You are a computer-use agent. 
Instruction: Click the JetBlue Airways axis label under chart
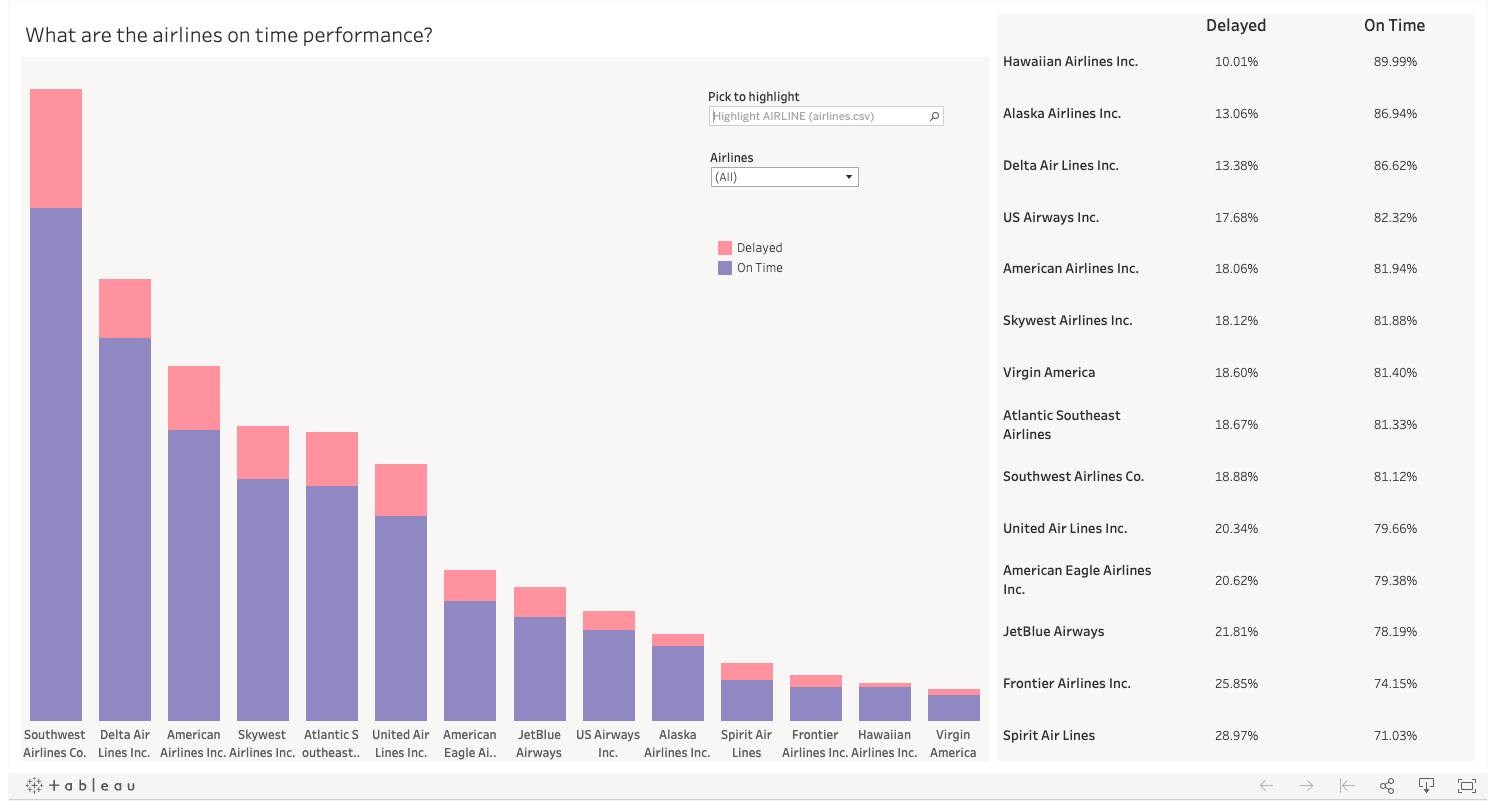[x=540, y=744]
